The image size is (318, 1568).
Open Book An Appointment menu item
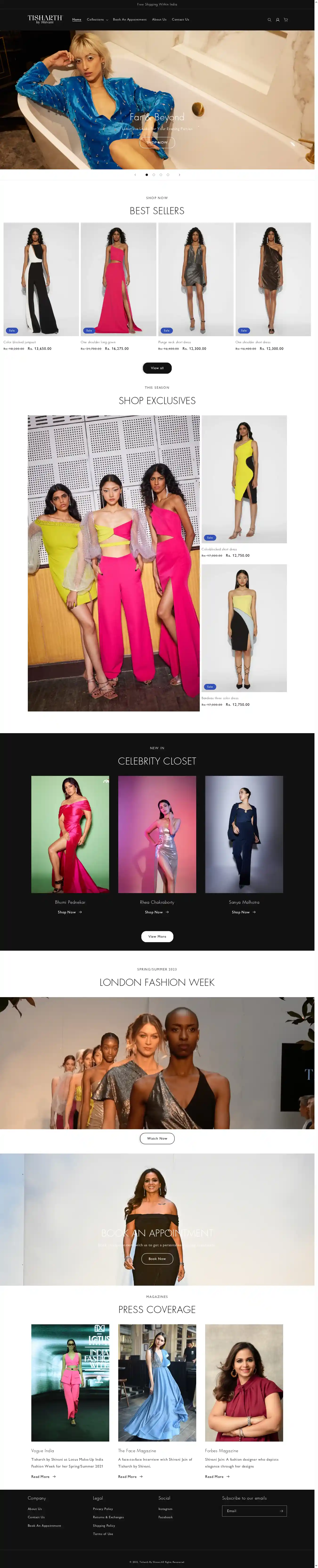click(130, 20)
